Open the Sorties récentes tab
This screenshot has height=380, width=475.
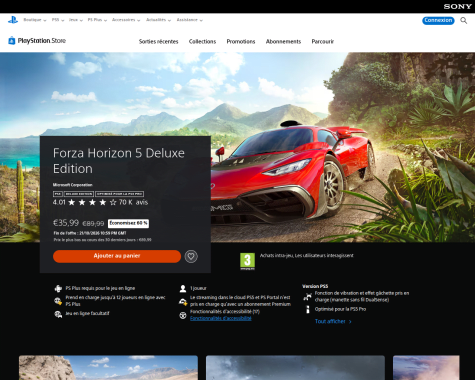[158, 42]
